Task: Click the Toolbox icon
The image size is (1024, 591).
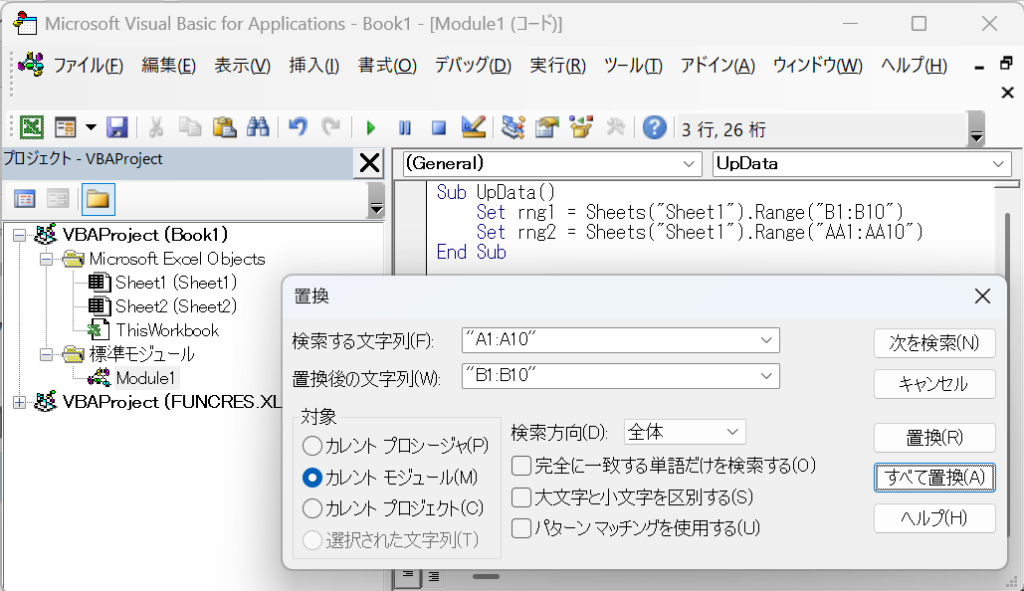Action: pos(615,127)
